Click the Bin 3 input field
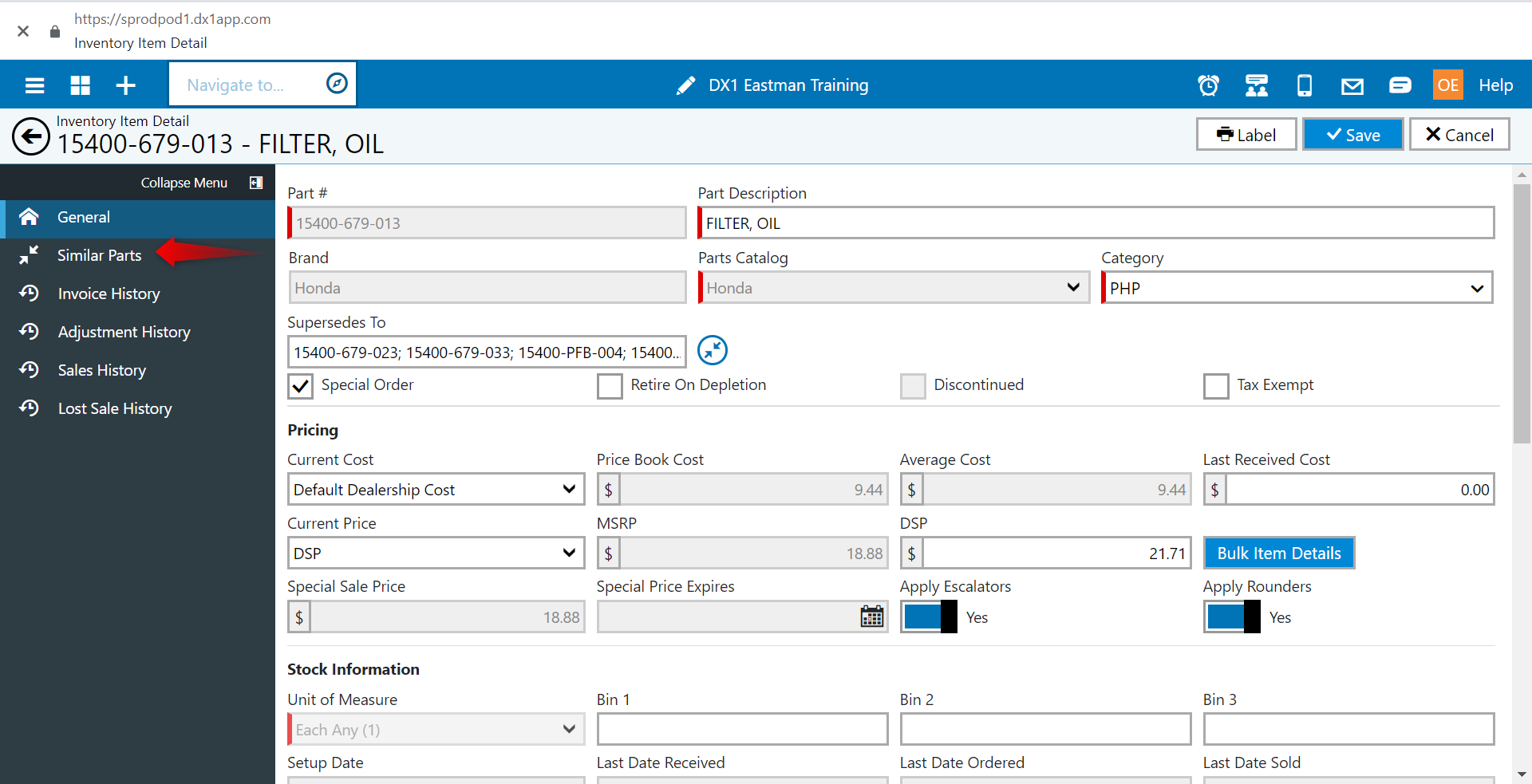This screenshot has width=1532, height=784. 1348,729
